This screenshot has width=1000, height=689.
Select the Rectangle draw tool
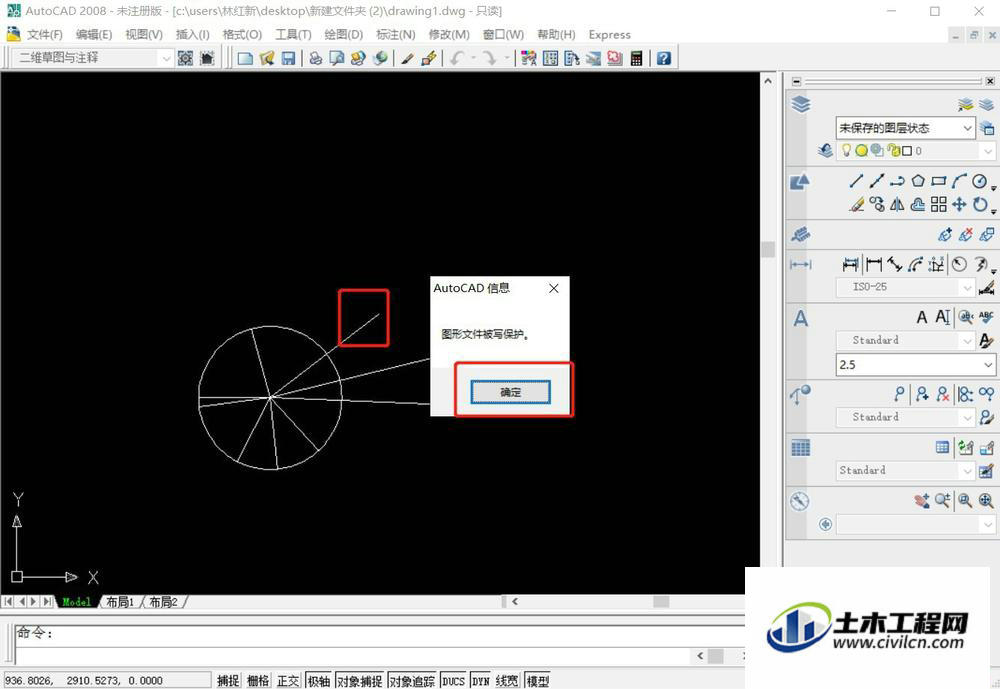click(x=938, y=181)
